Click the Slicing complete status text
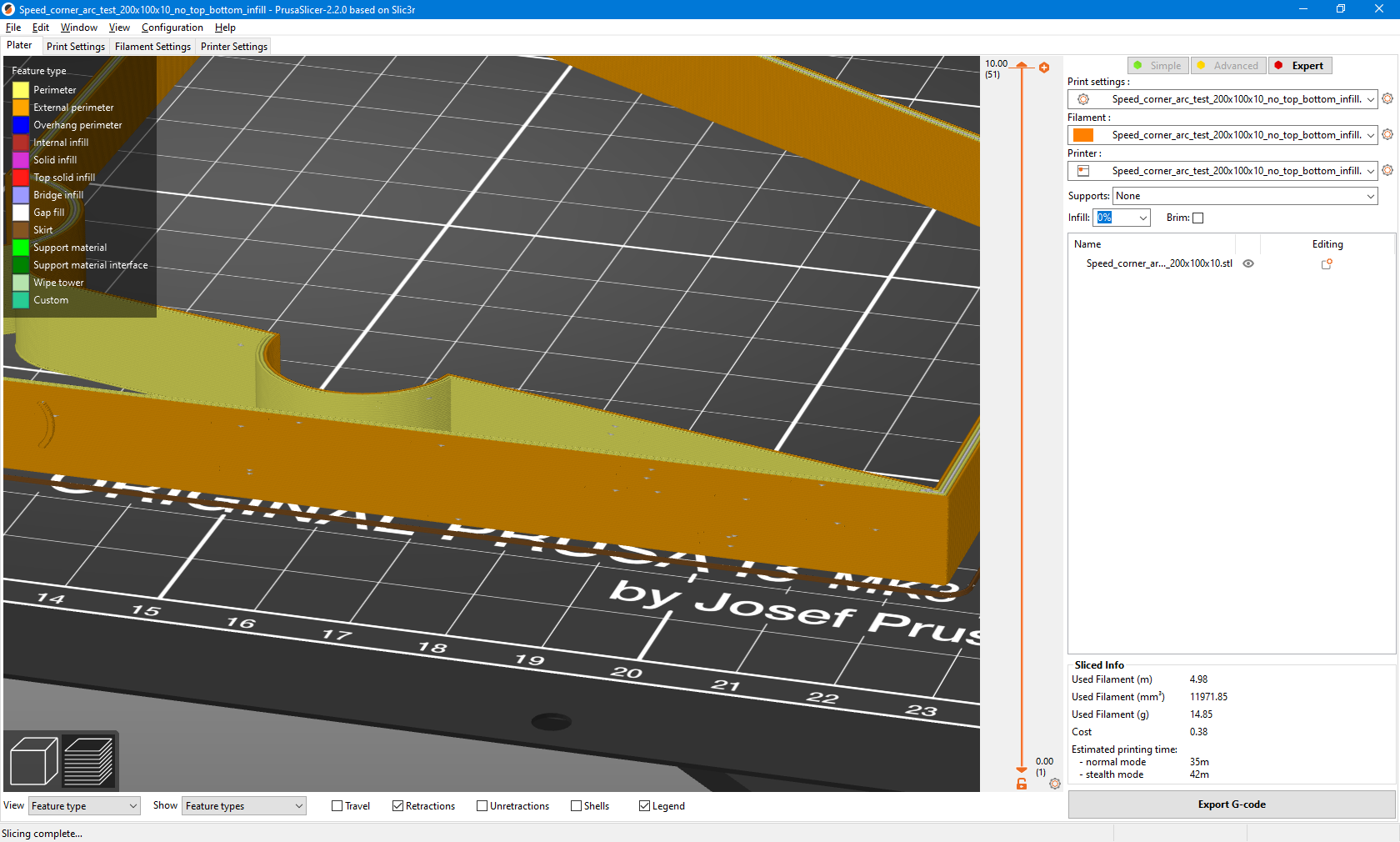 coord(42,834)
